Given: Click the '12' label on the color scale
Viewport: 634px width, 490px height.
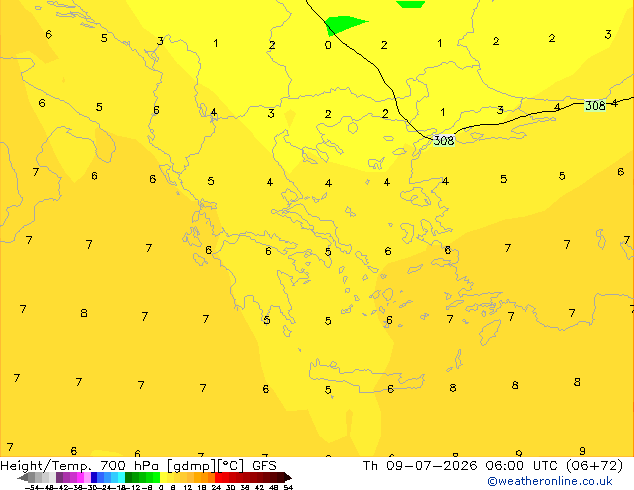Looking at the screenshot, I should [x=188, y=487].
